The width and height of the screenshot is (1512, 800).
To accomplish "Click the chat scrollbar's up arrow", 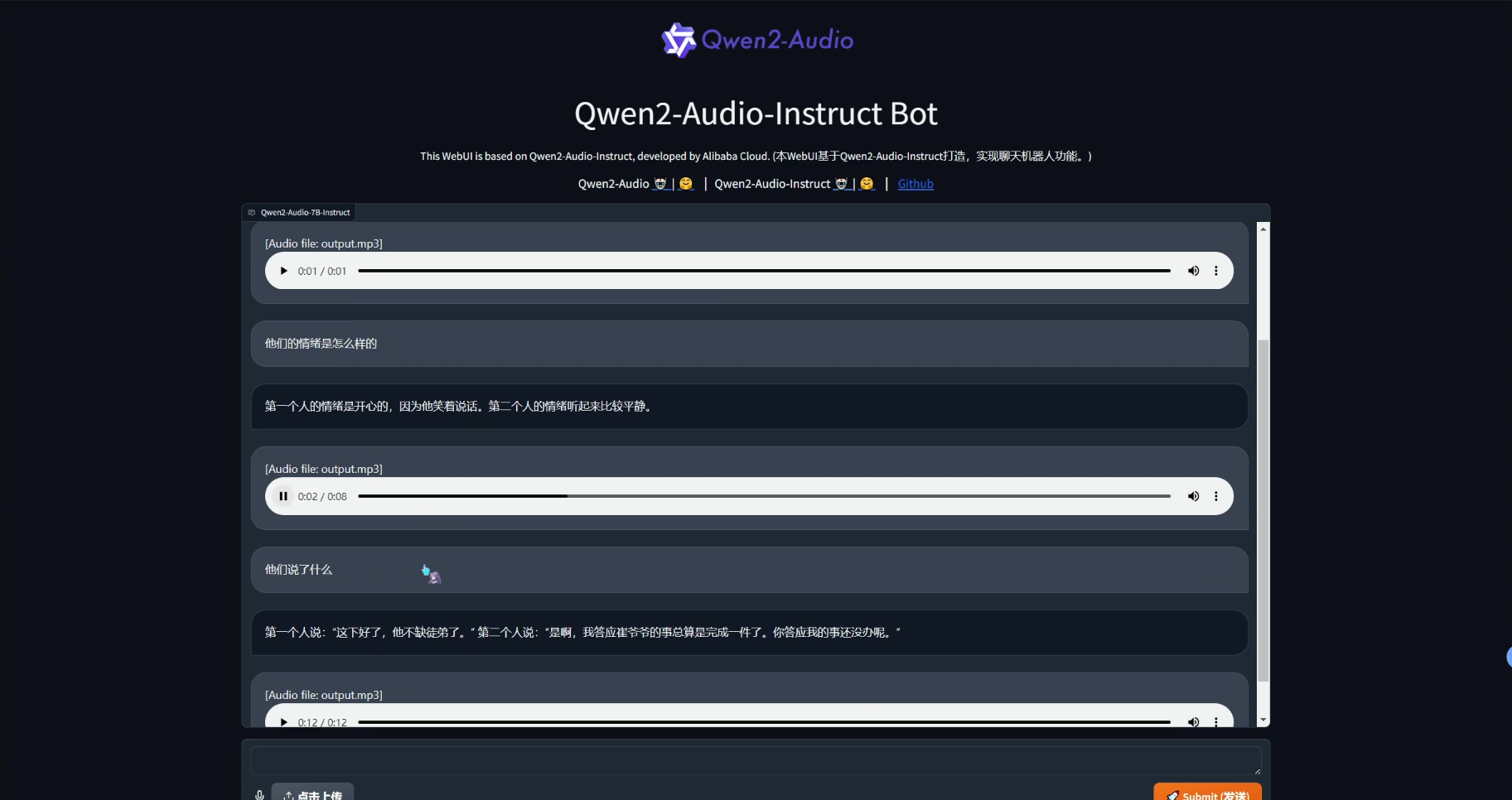I will (x=1263, y=229).
